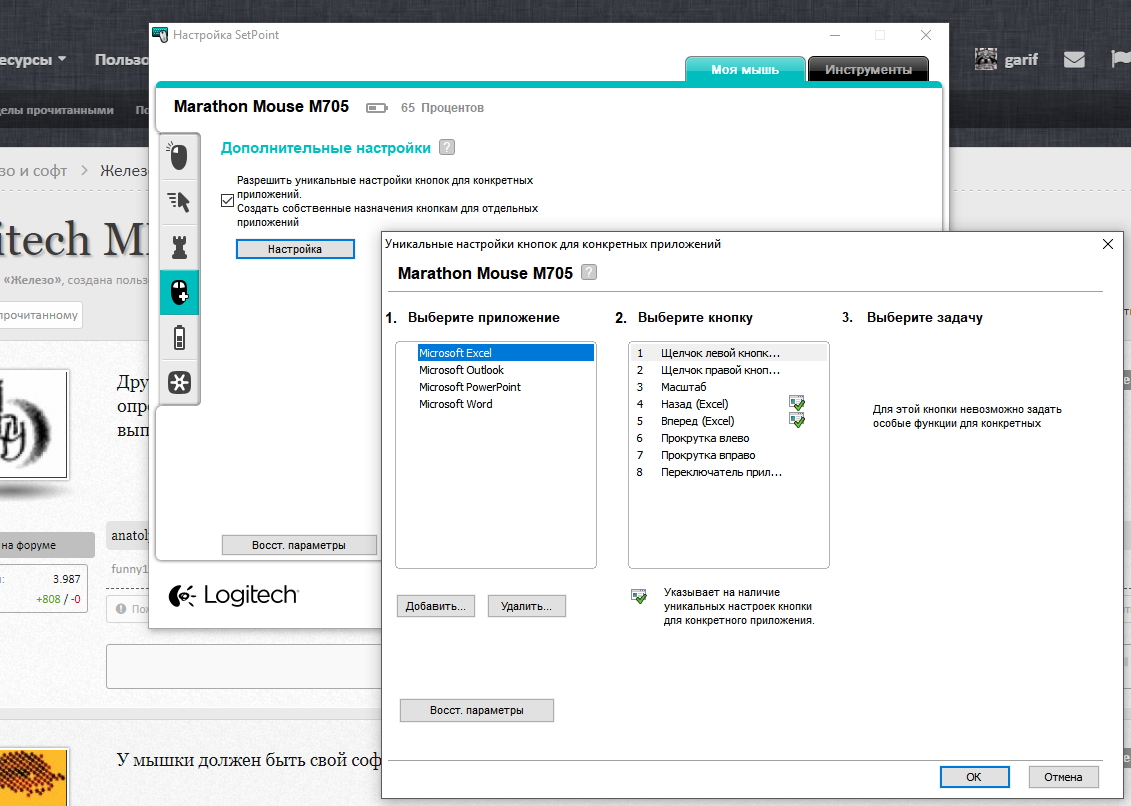Open pointer movement settings sidebar icon
The width and height of the screenshot is (1131, 806).
(x=179, y=201)
